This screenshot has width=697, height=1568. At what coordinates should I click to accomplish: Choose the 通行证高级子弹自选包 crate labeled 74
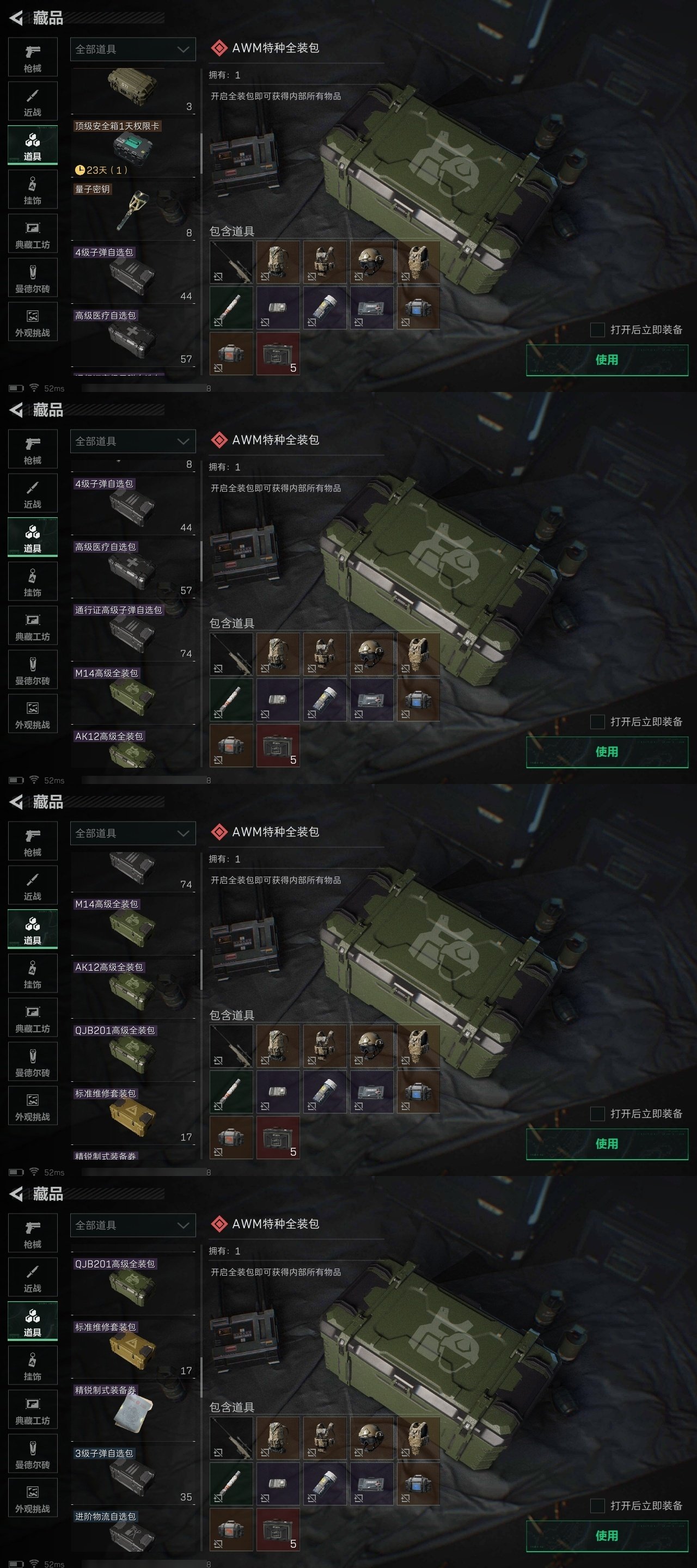(x=133, y=633)
